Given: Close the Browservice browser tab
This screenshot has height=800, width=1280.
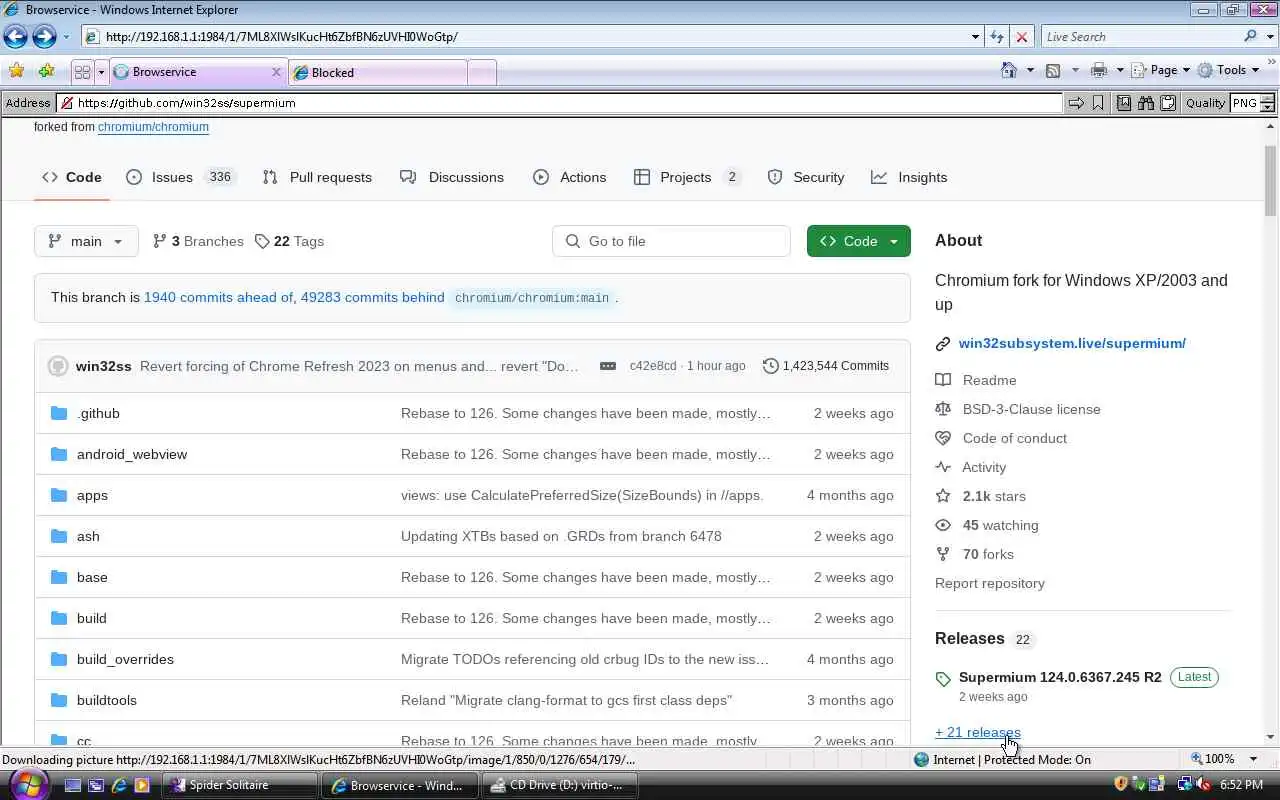Looking at the screenshot, I should coord(276,72).
